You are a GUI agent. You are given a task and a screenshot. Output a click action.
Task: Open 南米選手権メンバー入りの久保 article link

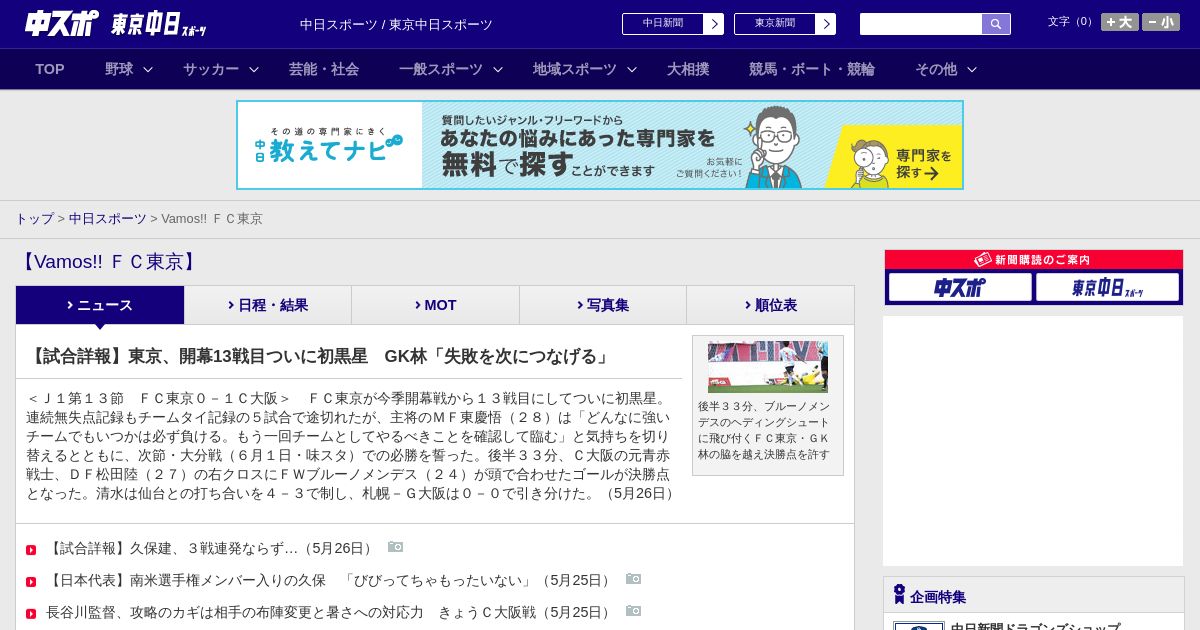(330, 580)
